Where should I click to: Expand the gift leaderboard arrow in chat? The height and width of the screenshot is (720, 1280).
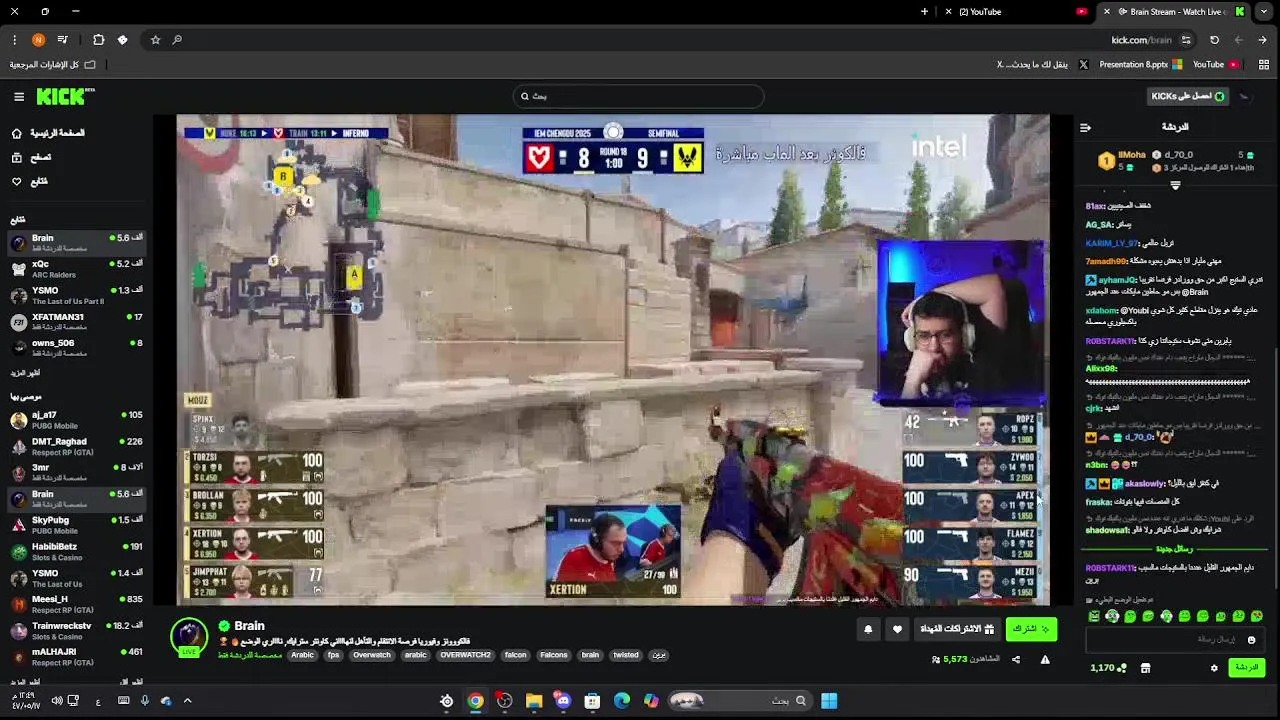(1175, 185)
